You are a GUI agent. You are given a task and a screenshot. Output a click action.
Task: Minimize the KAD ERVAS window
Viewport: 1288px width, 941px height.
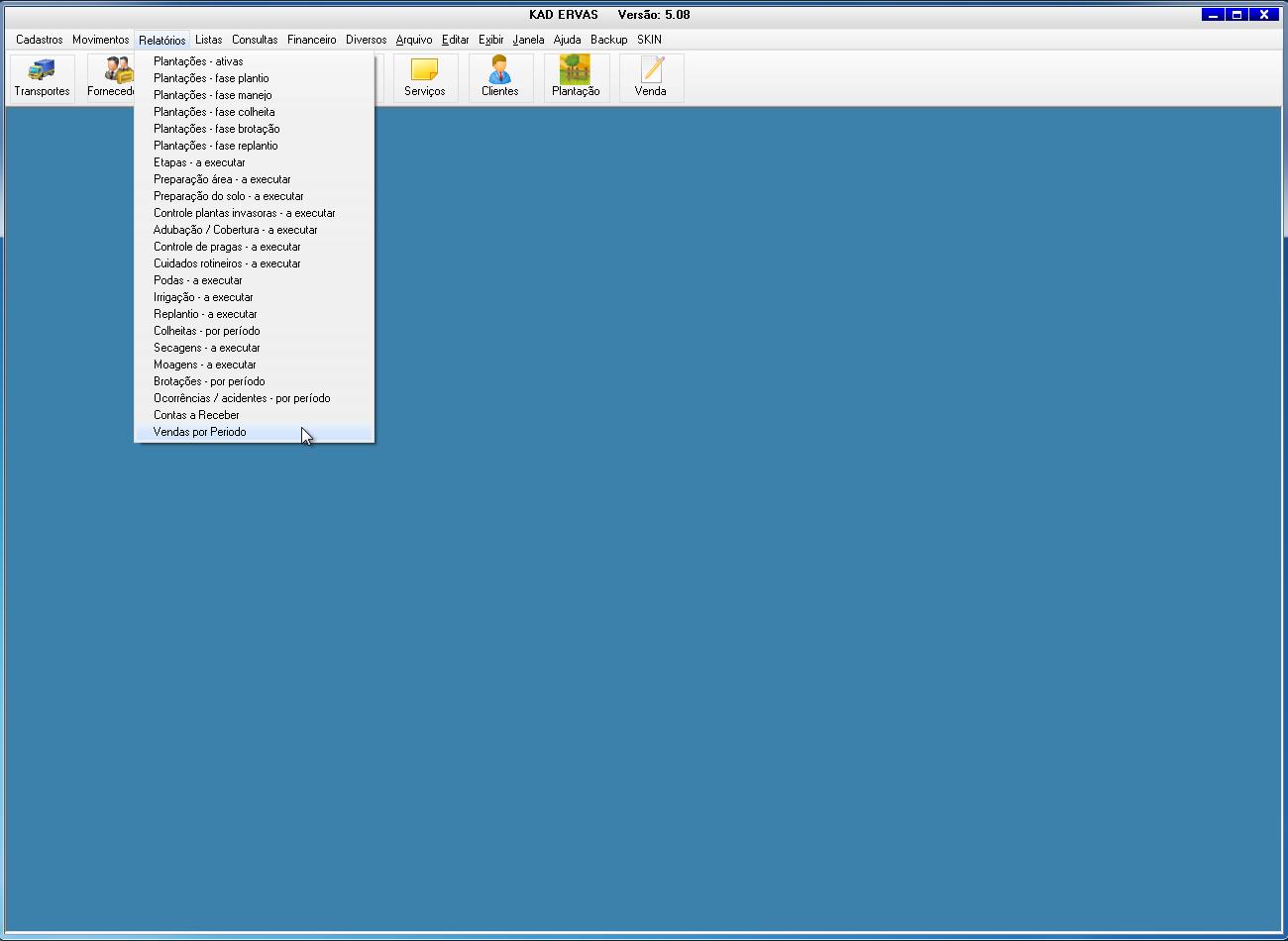1213,15
